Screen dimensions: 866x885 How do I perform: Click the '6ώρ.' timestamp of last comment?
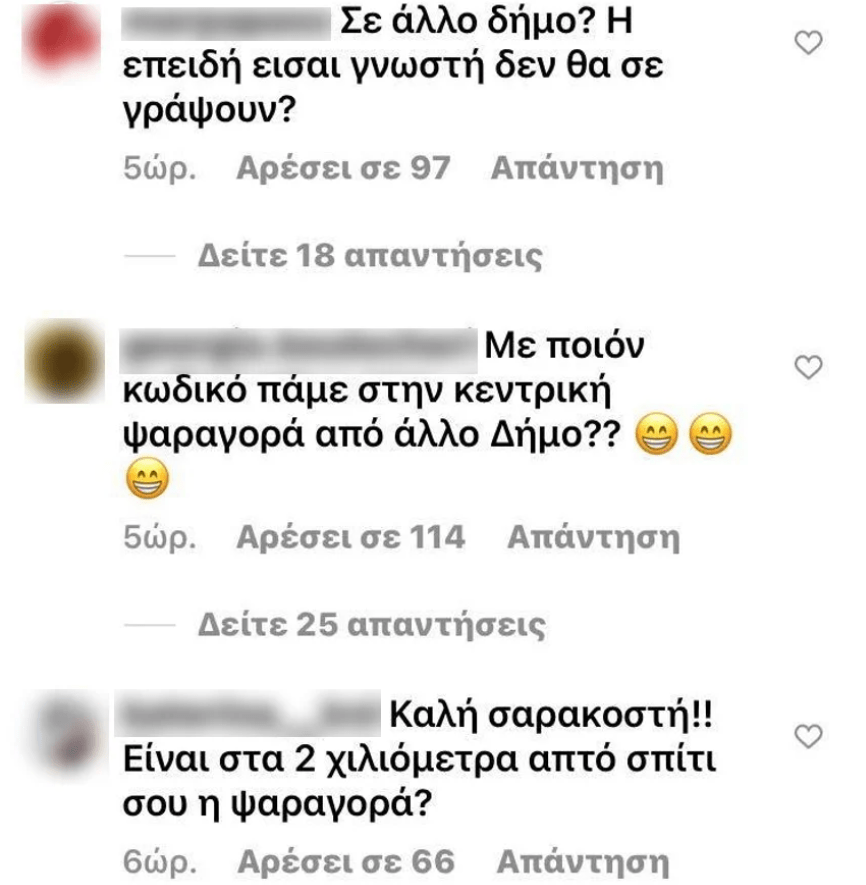click(160, 862)
